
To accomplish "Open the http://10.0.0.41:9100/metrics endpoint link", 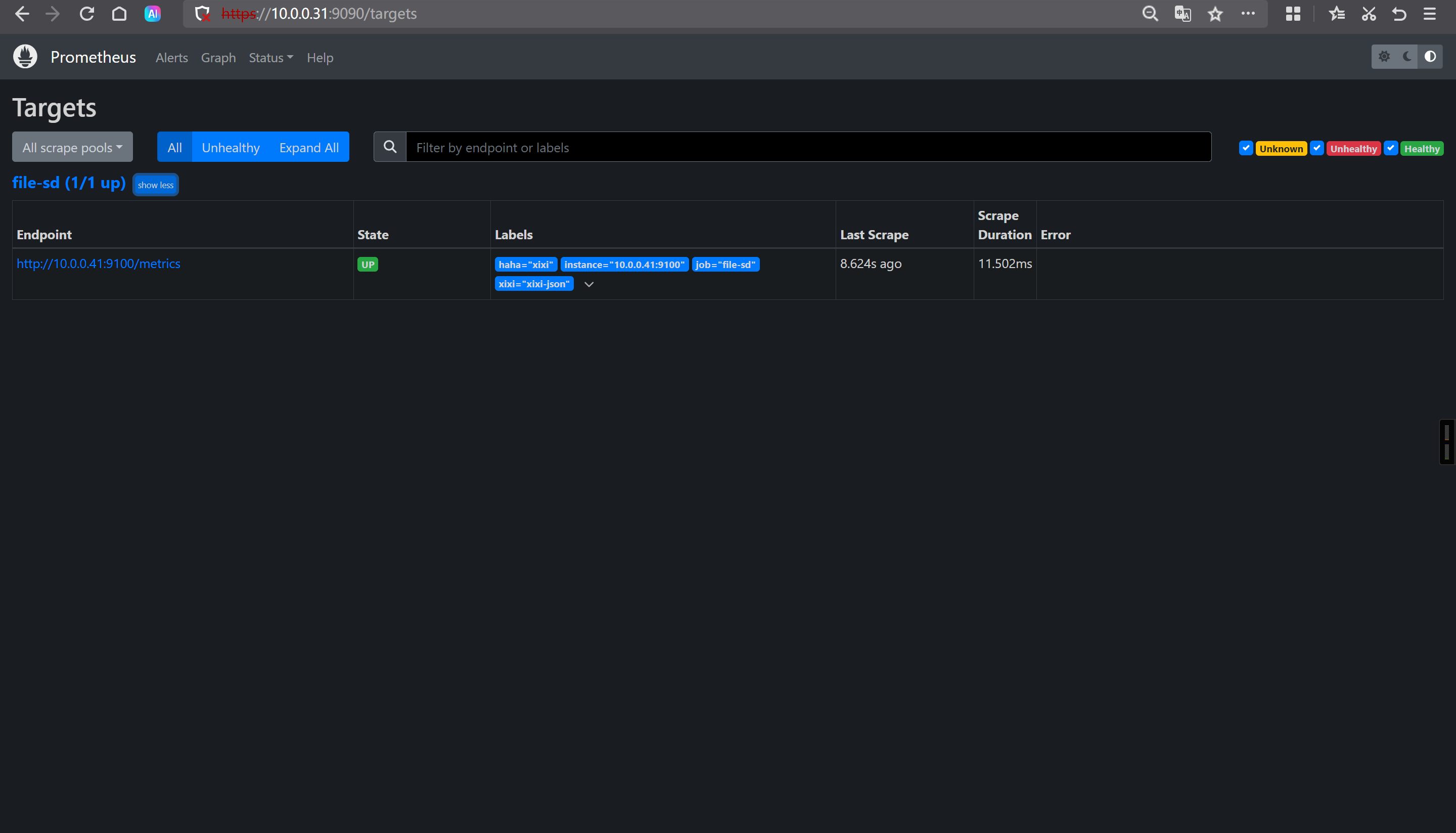I will point(99,264).
